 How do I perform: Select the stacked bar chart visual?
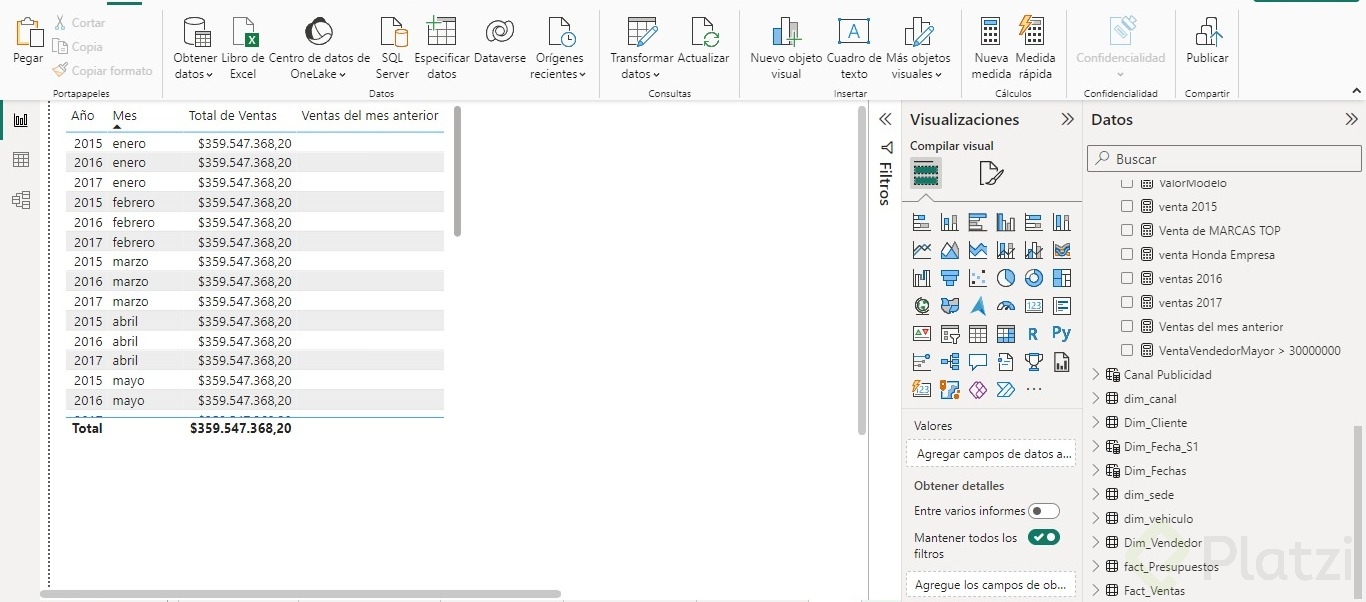pos(922,222)
